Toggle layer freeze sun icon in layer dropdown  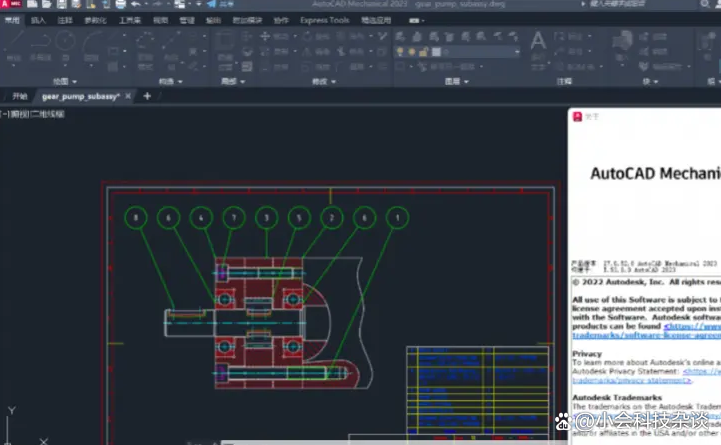[412, 52]
